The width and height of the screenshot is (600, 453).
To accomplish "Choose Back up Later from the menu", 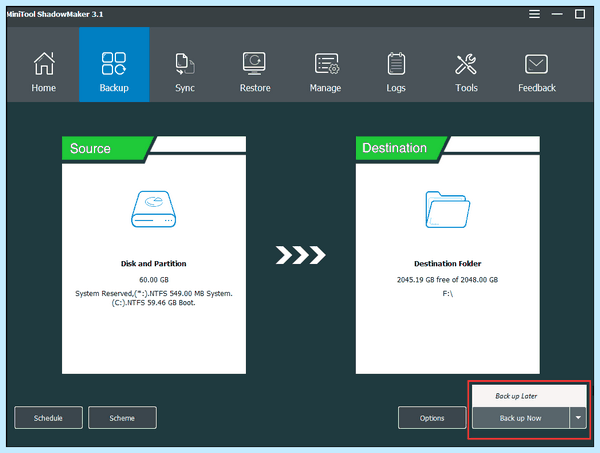I will coord(529,396).
